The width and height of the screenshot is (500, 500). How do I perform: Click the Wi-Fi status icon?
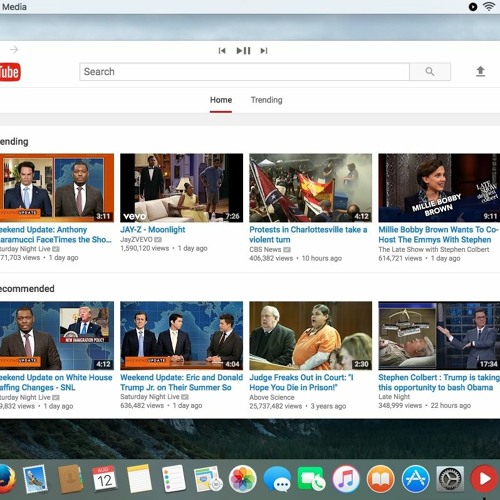(x=489, y=6)
